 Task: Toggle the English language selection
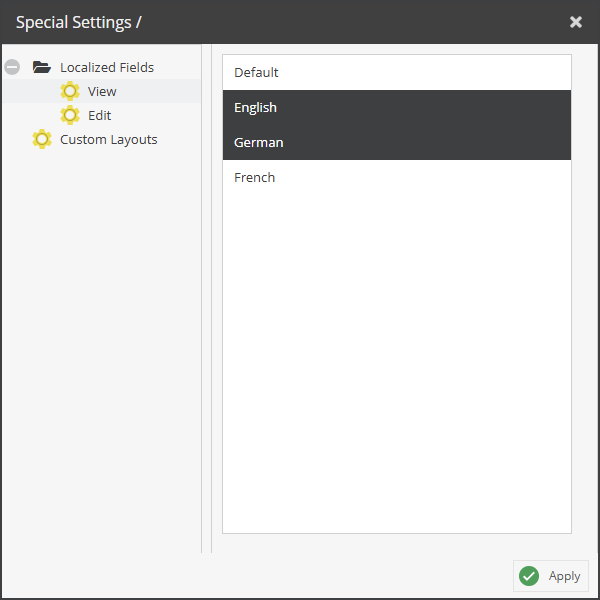click(397, 108)
